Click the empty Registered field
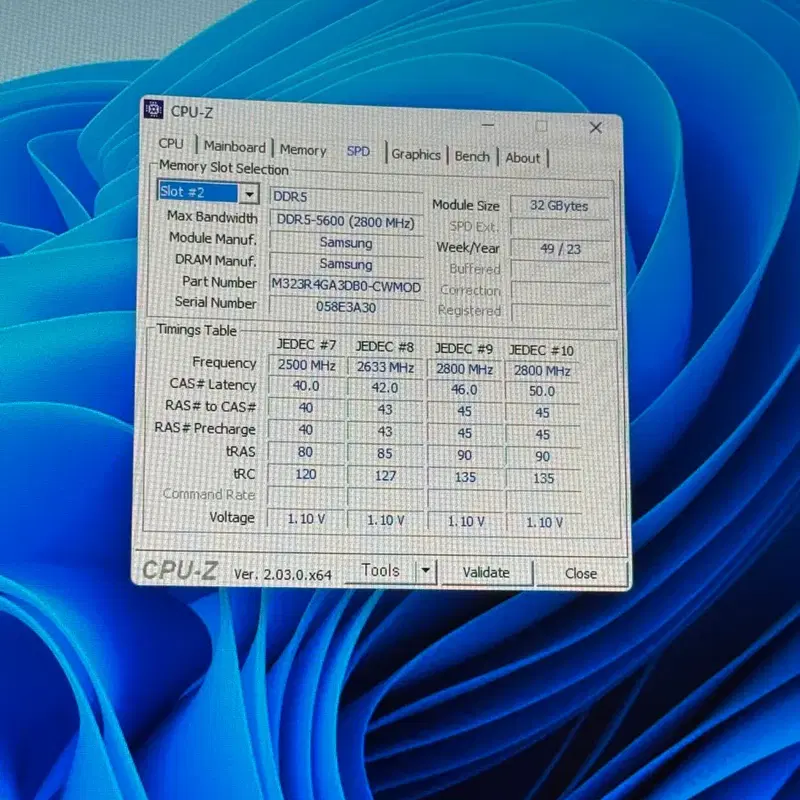 [561, 312]
